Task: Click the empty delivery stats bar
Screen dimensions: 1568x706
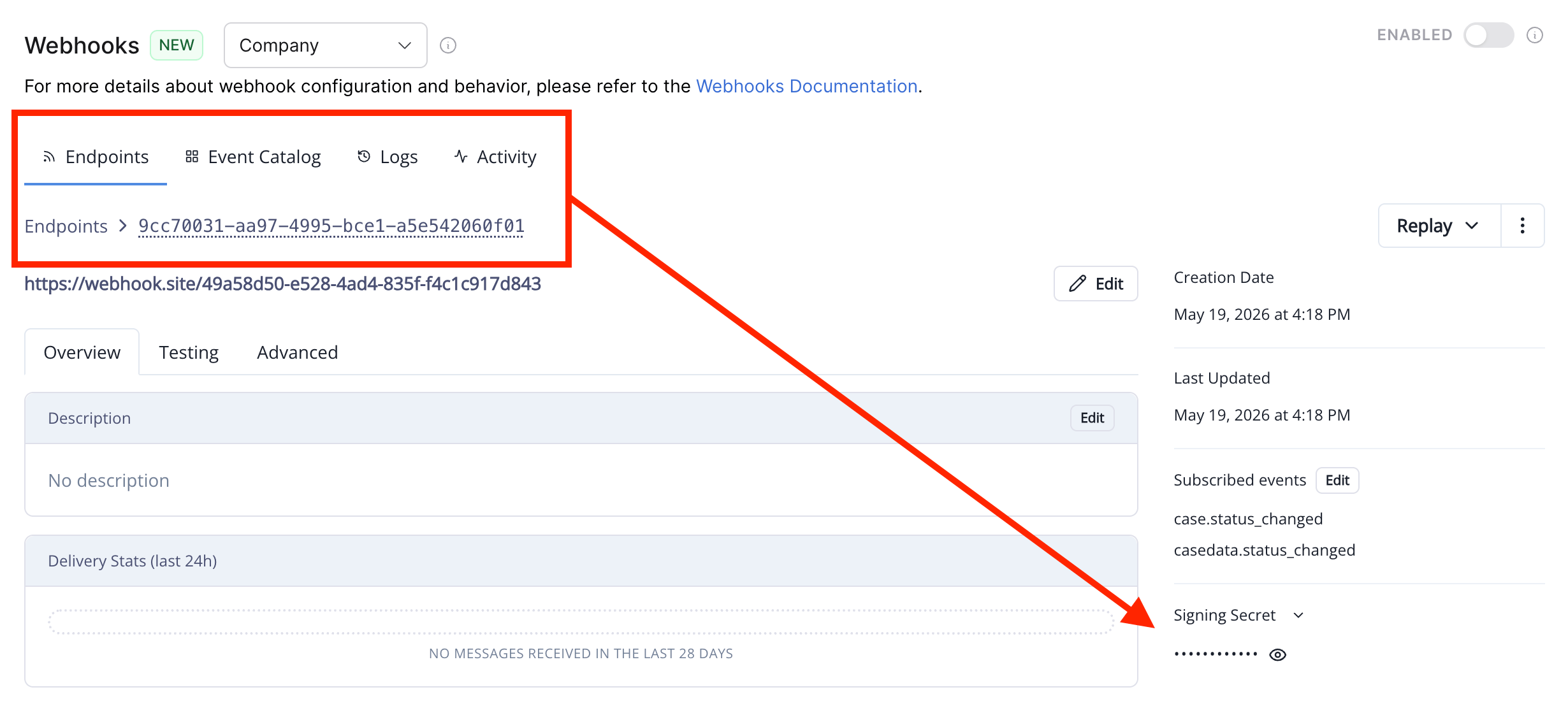Action: point(581,622)
